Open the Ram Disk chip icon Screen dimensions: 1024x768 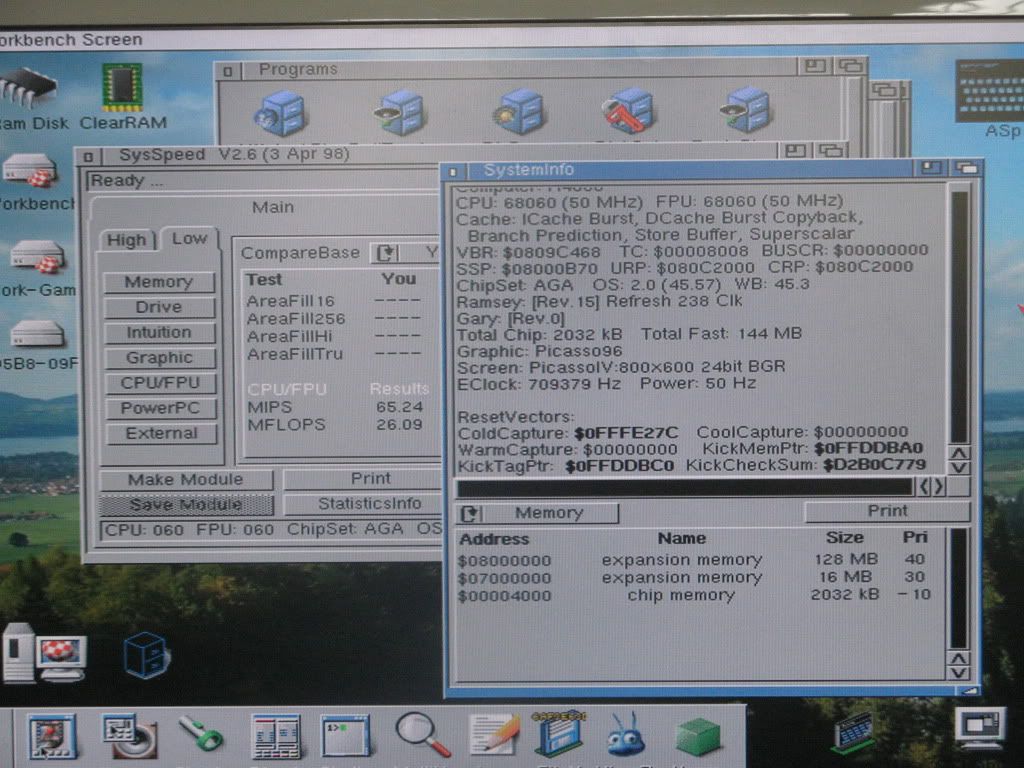[x=28, y=90]
